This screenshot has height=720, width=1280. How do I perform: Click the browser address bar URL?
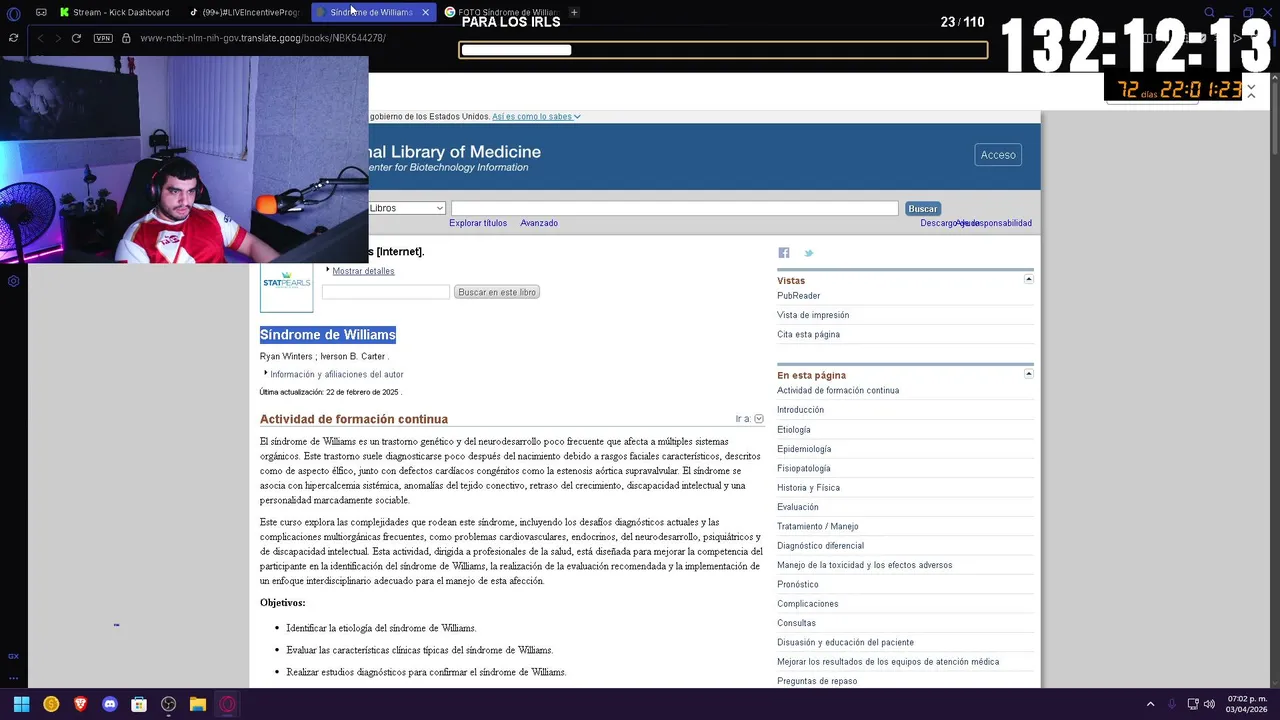pos(263,38)
